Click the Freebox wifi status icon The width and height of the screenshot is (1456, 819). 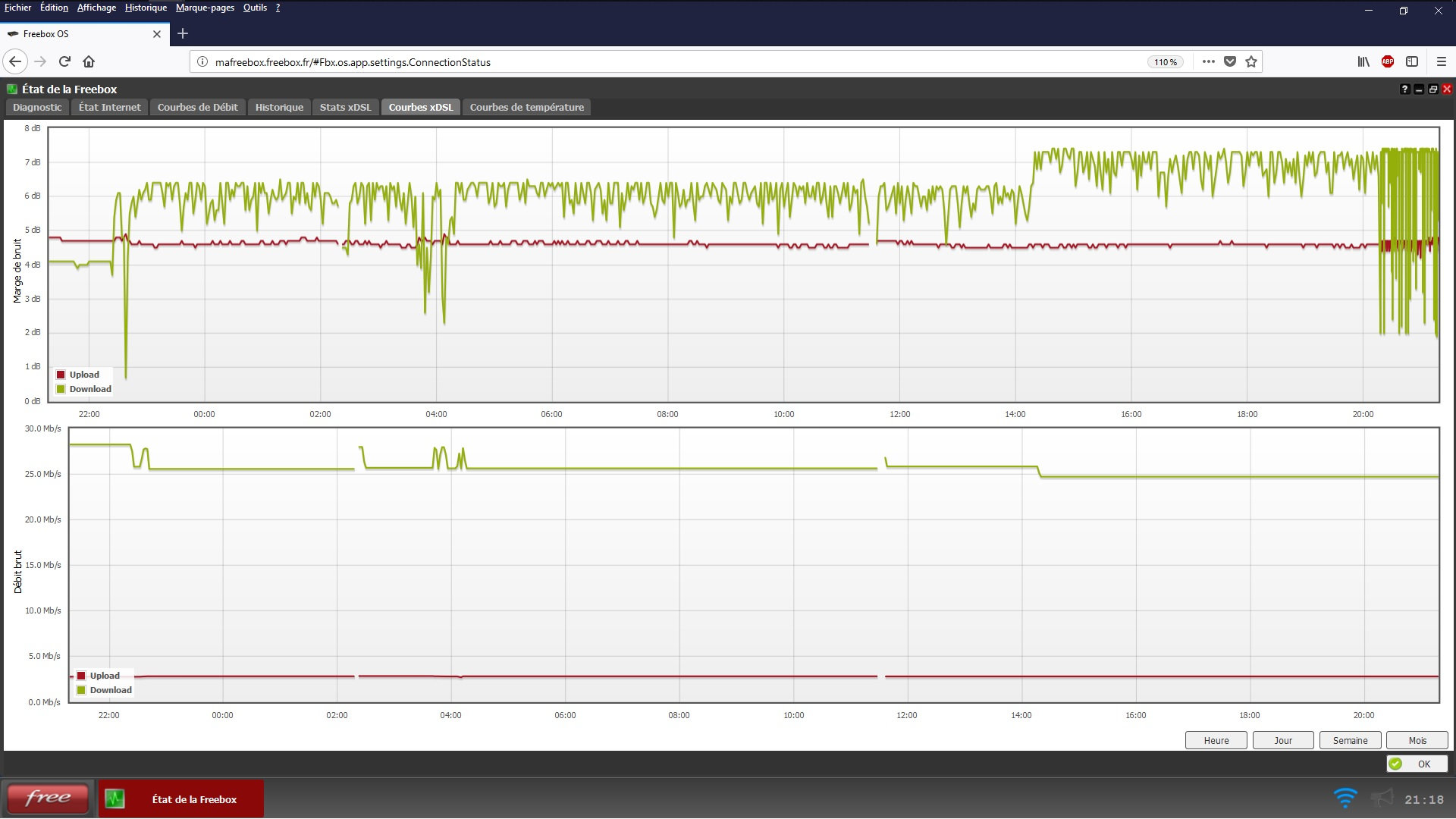1345,799
